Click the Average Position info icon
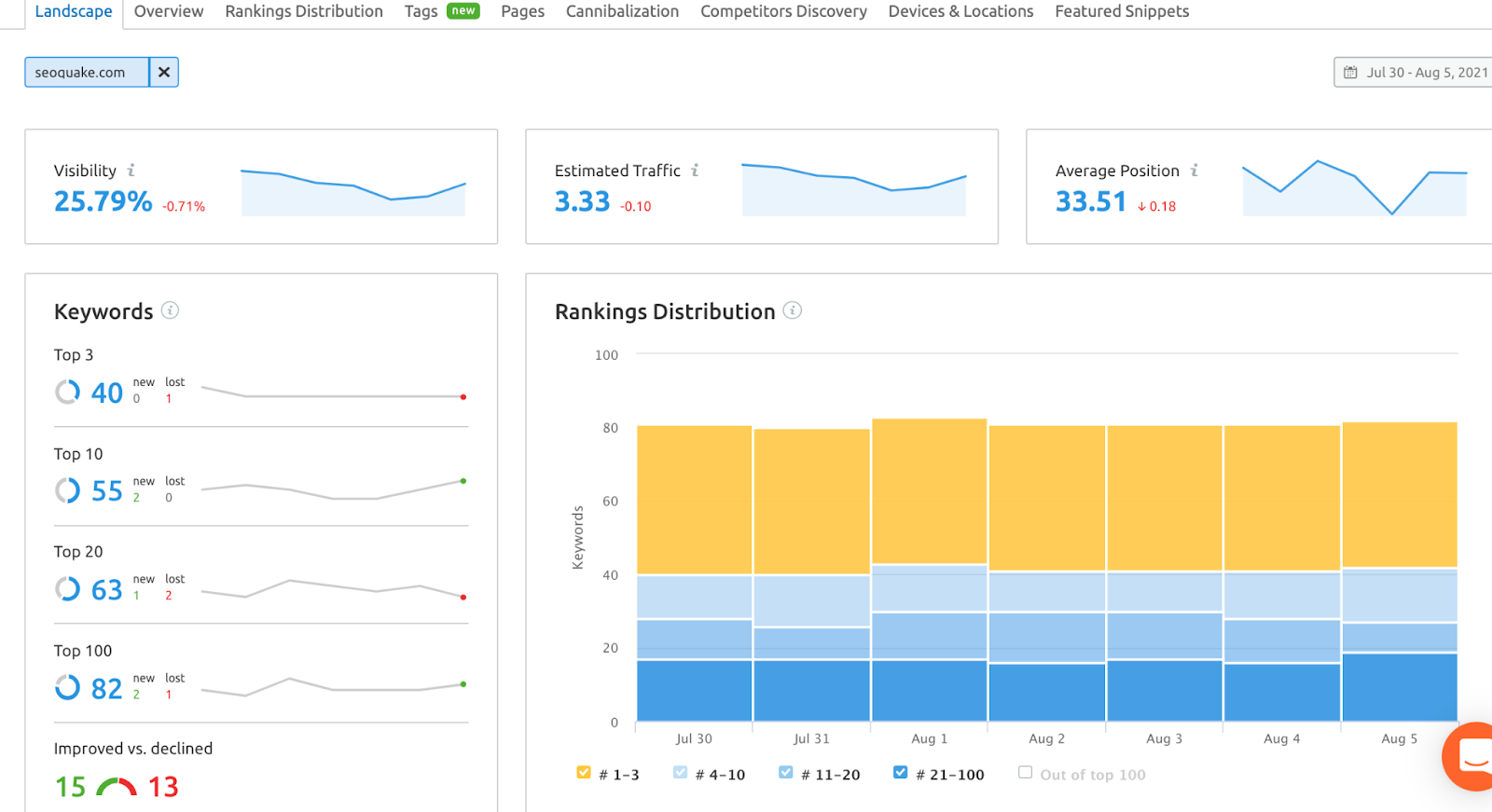Viewport: 1492px width, 812px height. coord(1194,170)
